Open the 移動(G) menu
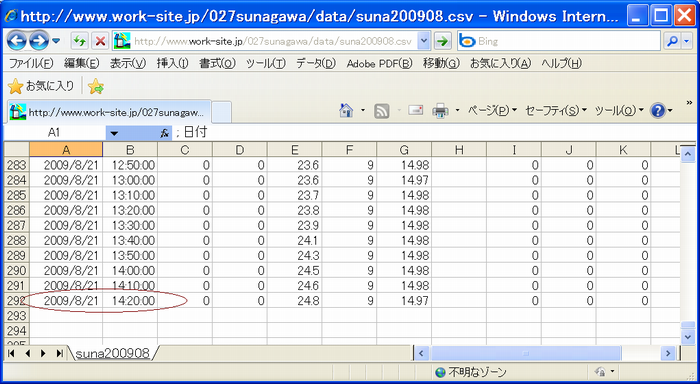Viewport: 700px width, 384px height. [441, 64]
